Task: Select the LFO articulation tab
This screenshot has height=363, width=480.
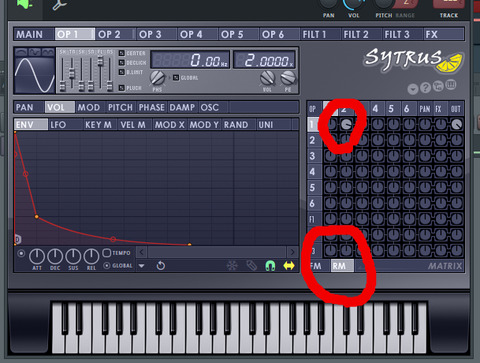Action: (66, 125)
